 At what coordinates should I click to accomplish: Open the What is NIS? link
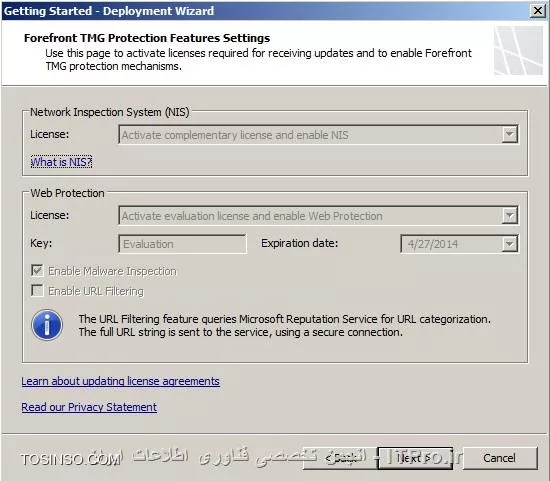61,162
